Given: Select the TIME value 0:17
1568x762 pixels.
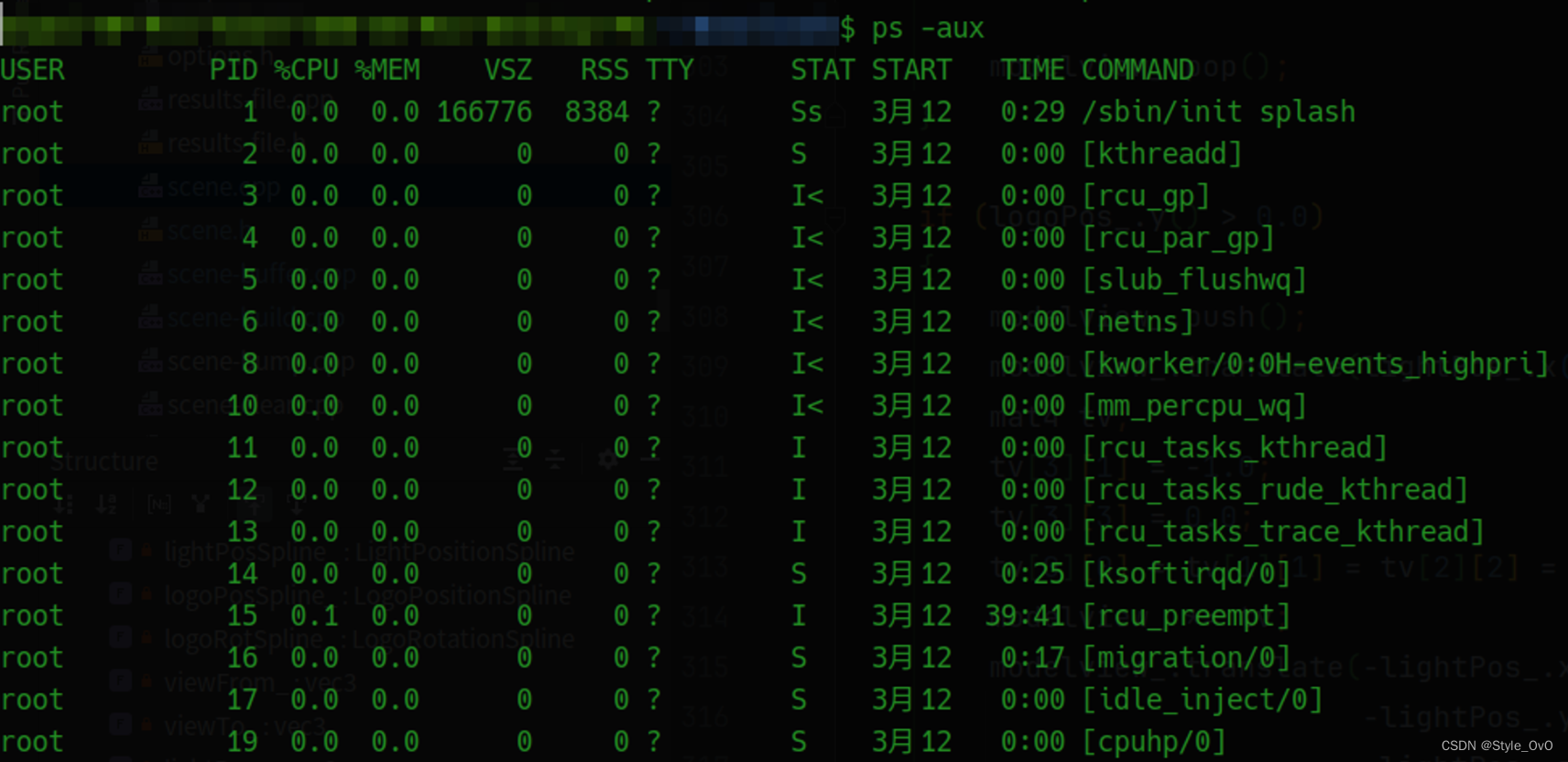Looking at the screenshot, I should (1032, 659).
